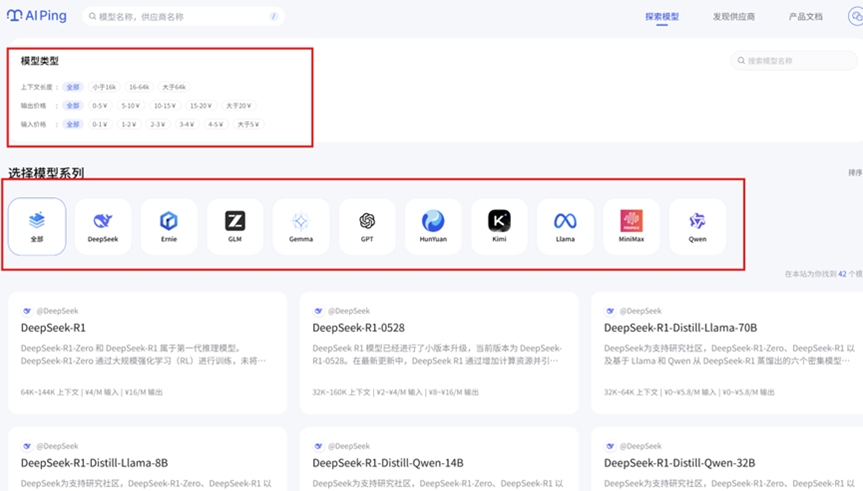This screenshot has width=863, height=491.
Task: Click DeepSeek avatar icon on DeepSeek-R1-Distill-Qwen-14B card
Action: (x=319, y=446)
